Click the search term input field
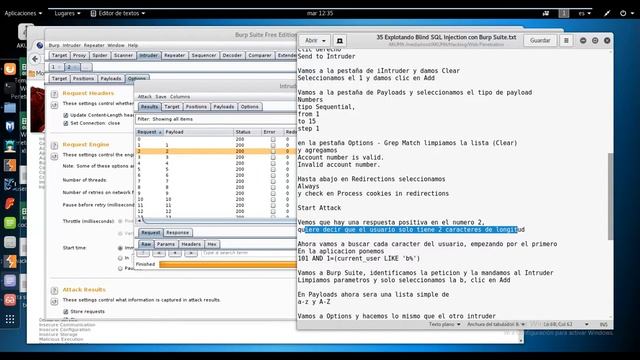 [x=248, y=253]
